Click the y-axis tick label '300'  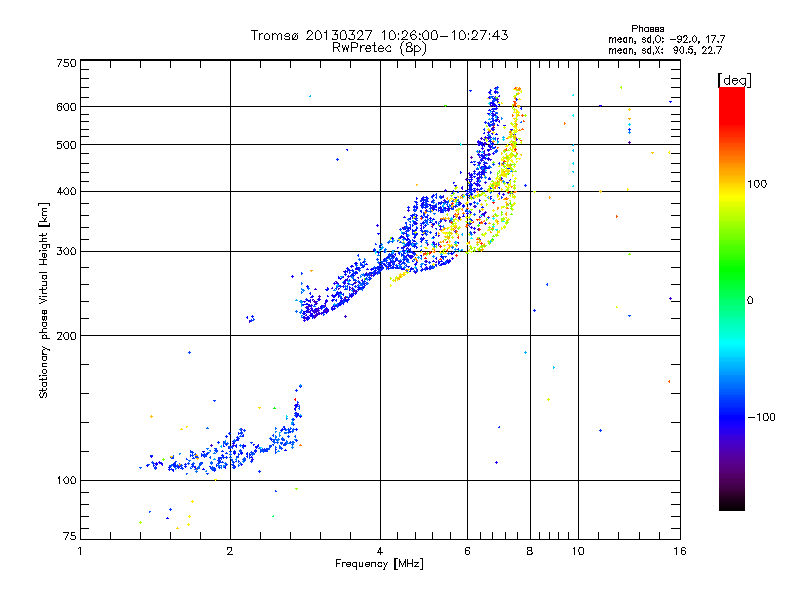click(x=66, y=252)
